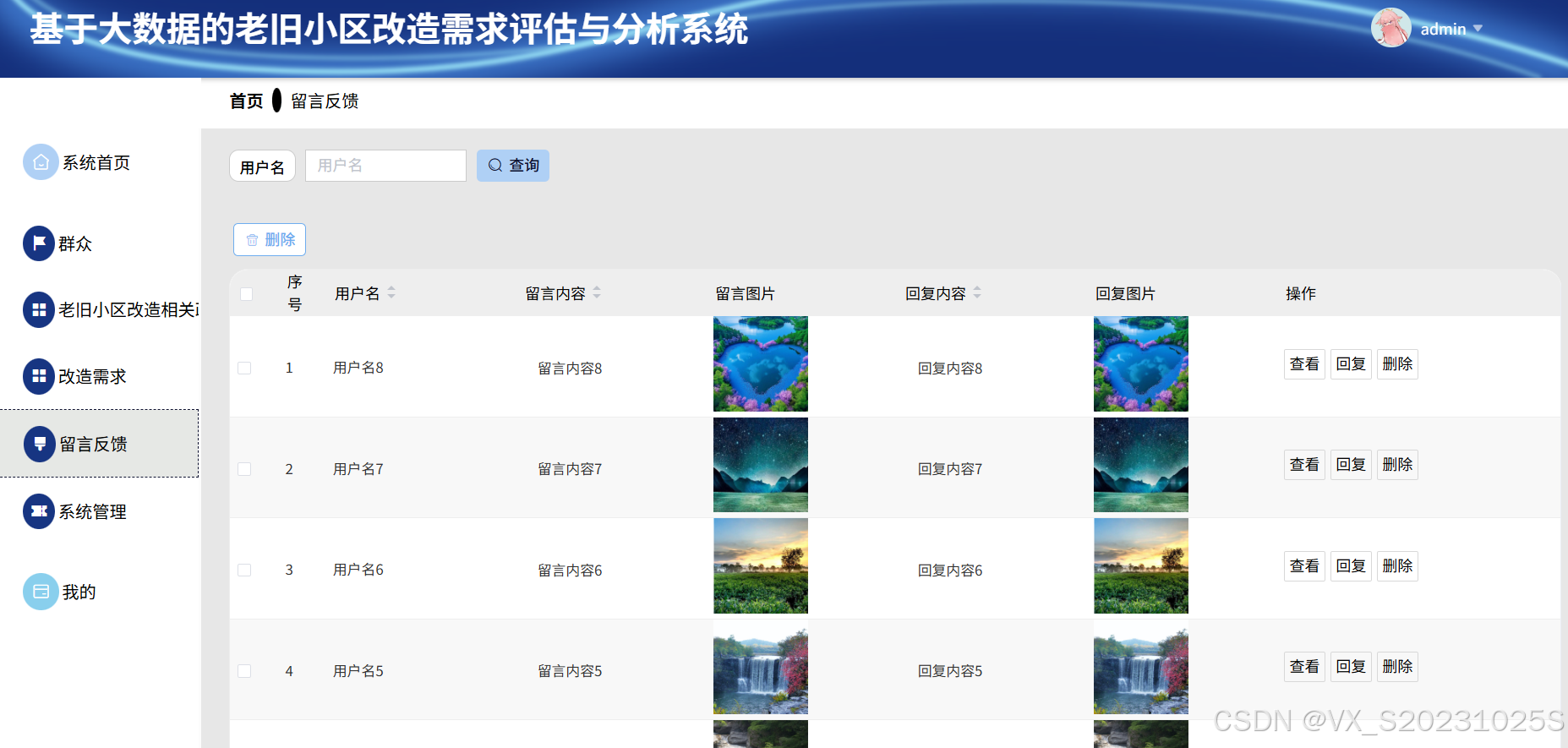Click 删除 for row 用户名5
1568x748 pixels.
(x=1397, y=667)
